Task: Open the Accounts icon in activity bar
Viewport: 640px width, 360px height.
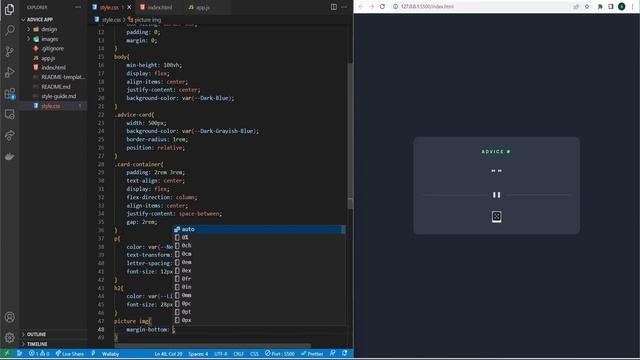Action: [9, 317]
